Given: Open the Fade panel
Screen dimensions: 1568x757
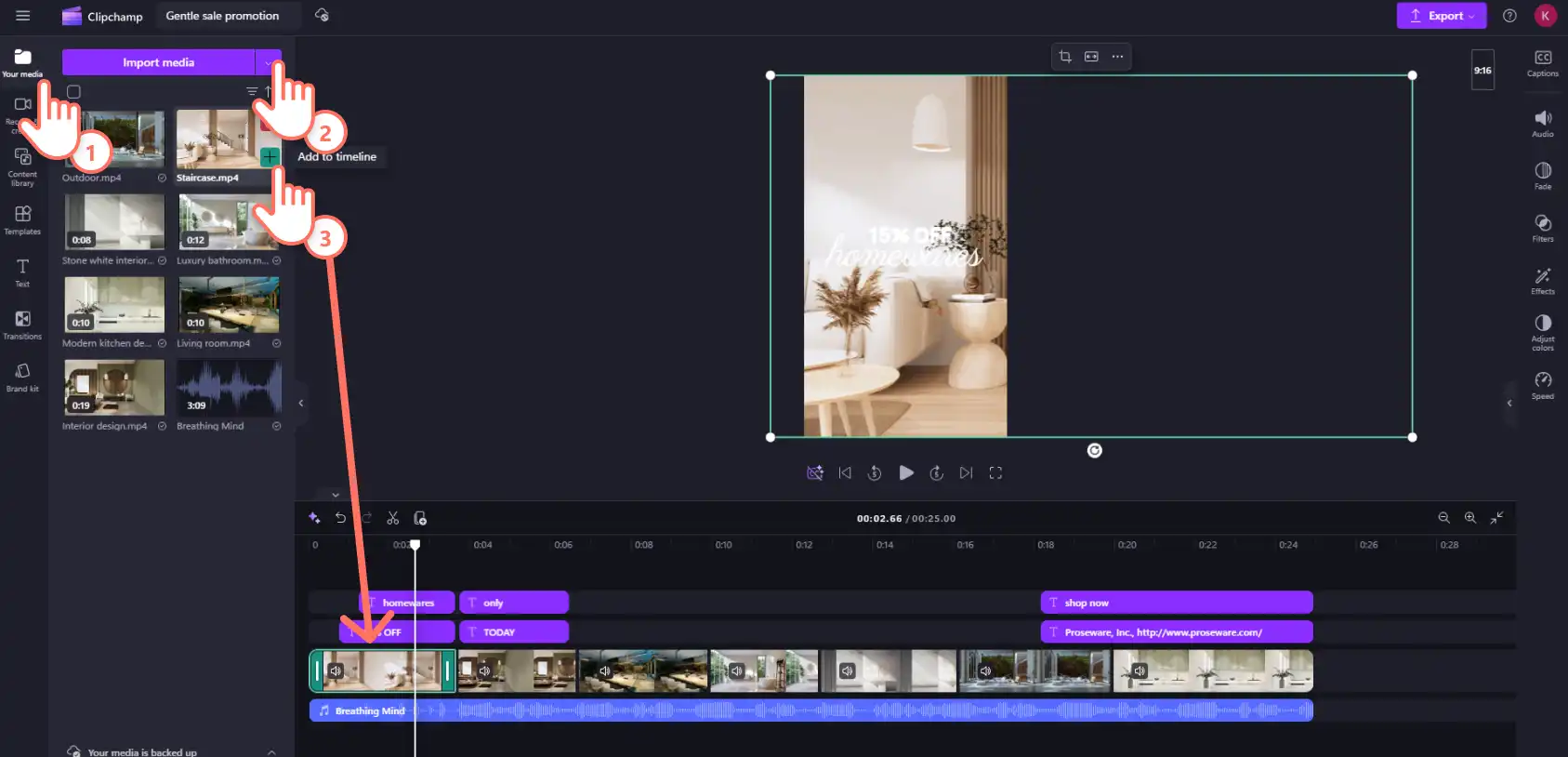Looking at the screenshot, I should point(1543,176).
